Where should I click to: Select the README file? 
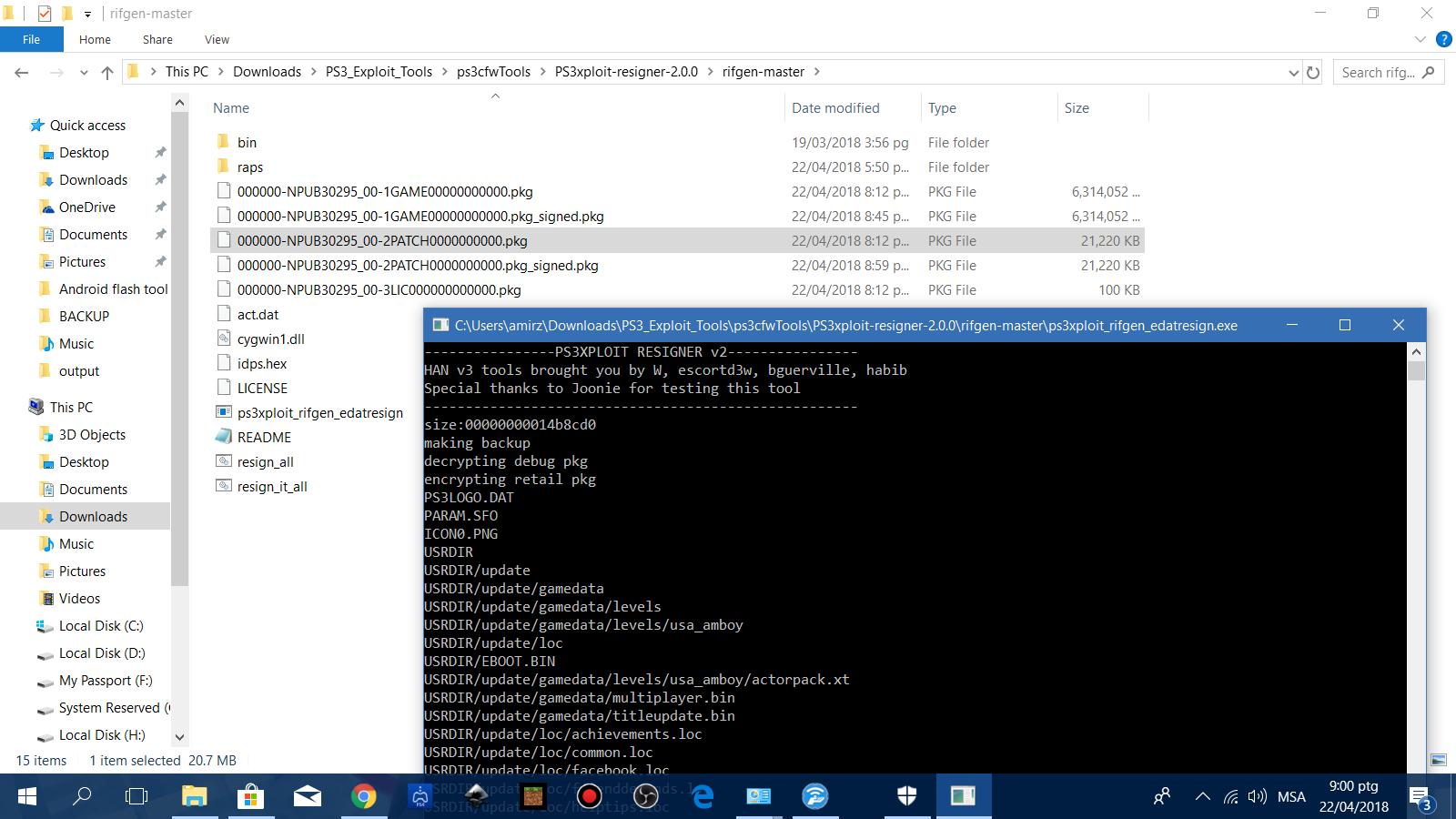coord(264,438)
